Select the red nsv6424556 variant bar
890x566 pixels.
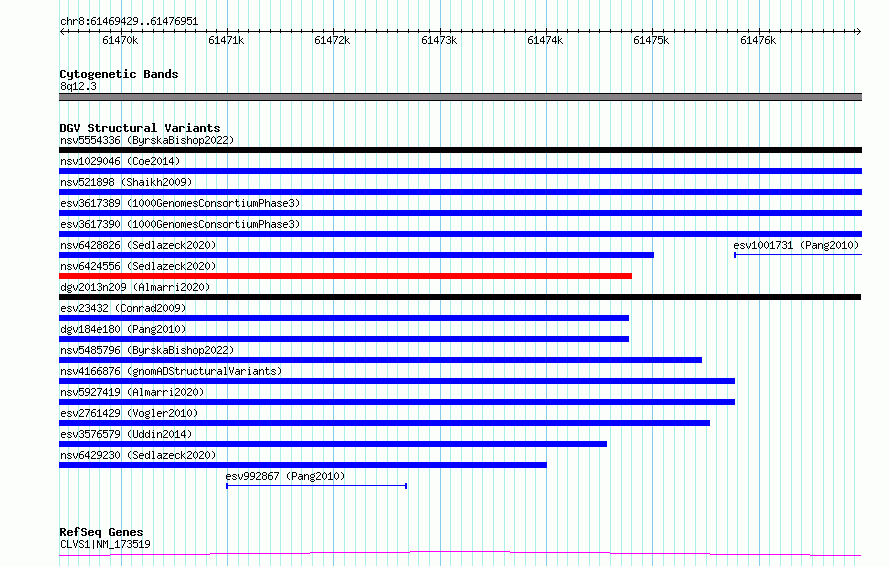coord(345,276)
